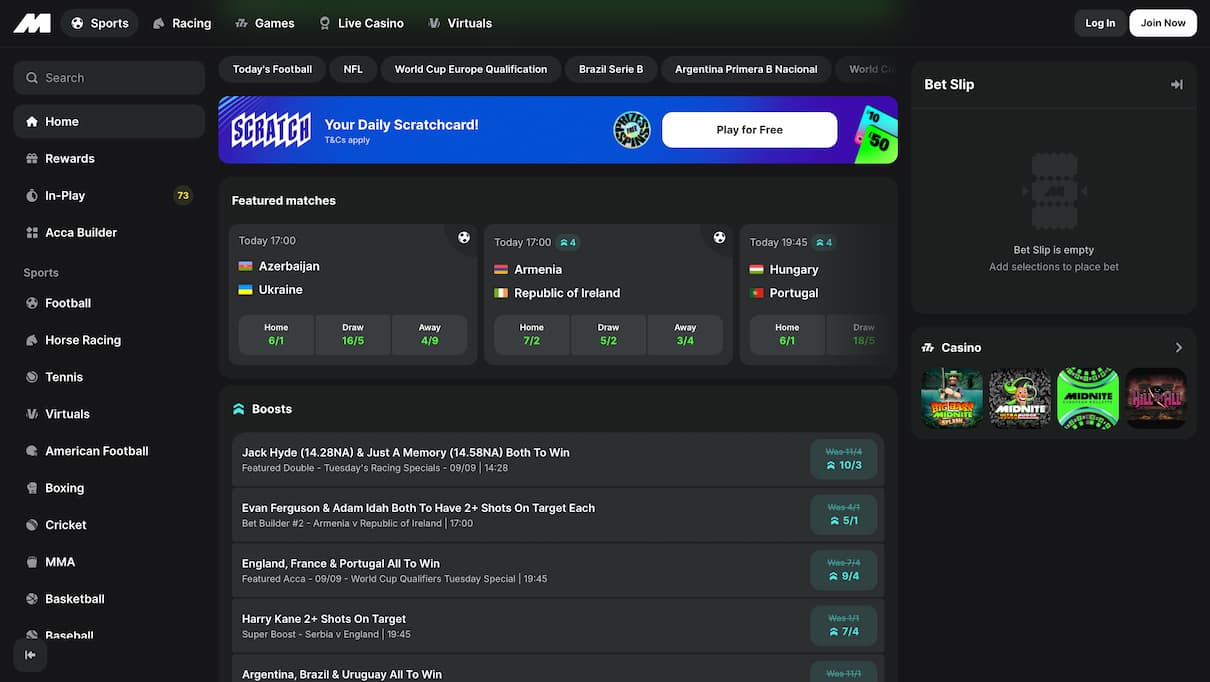1210x682 pixels.
Task: Open Midnite Mega Fire Blaze Roulette thumbnail
Action: pos(1020,398)
